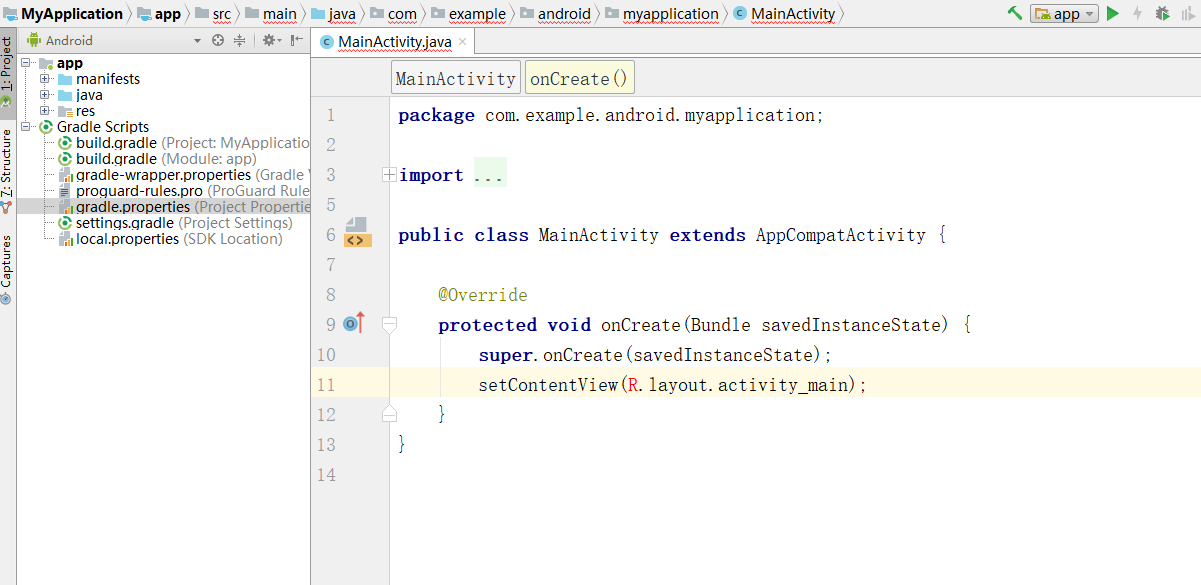The image size is (1201, 585).
Task: Run the app with green play button
Action: click(x=1113, y=14)
